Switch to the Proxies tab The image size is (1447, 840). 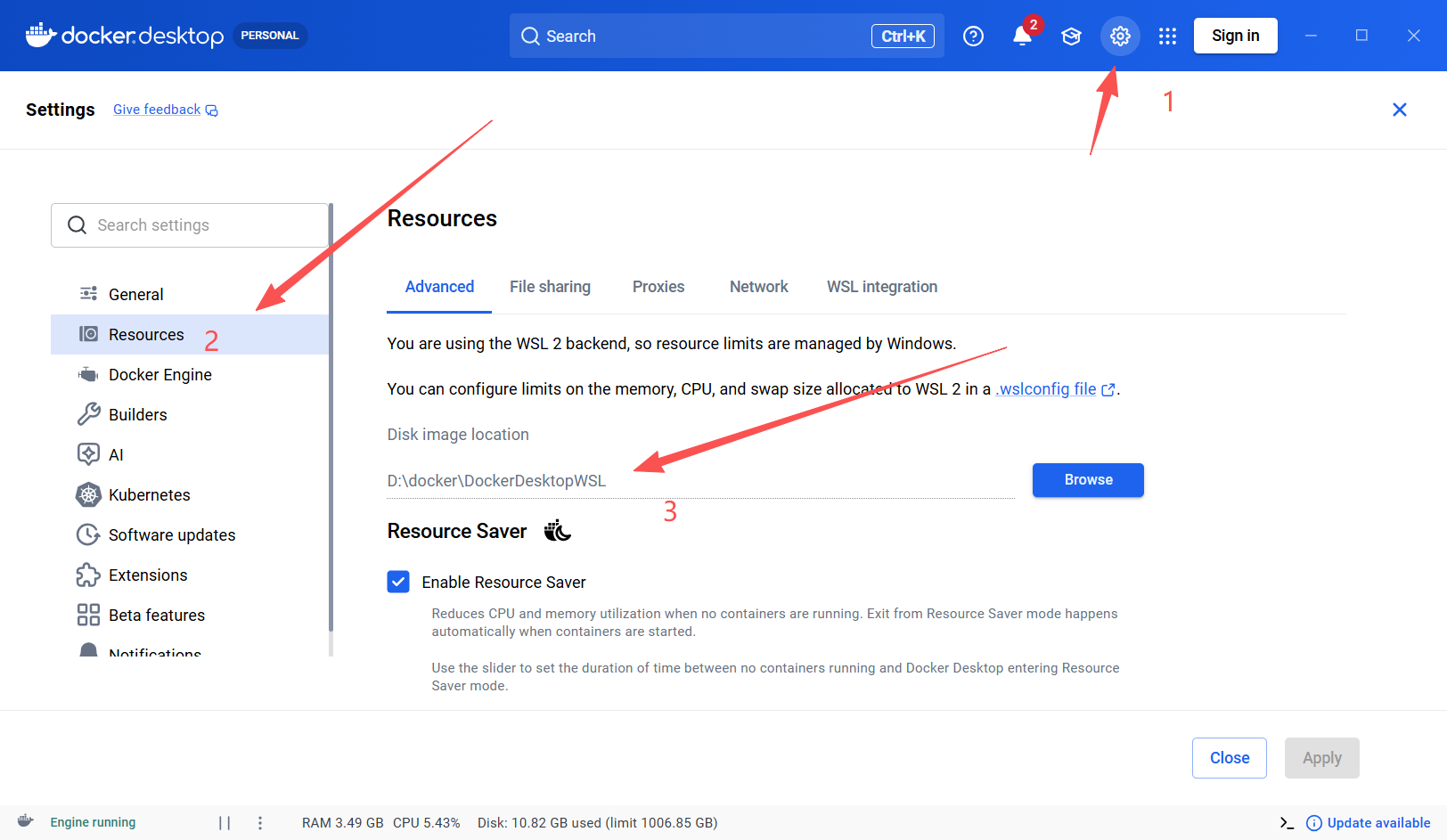click(x=658, y=287)
